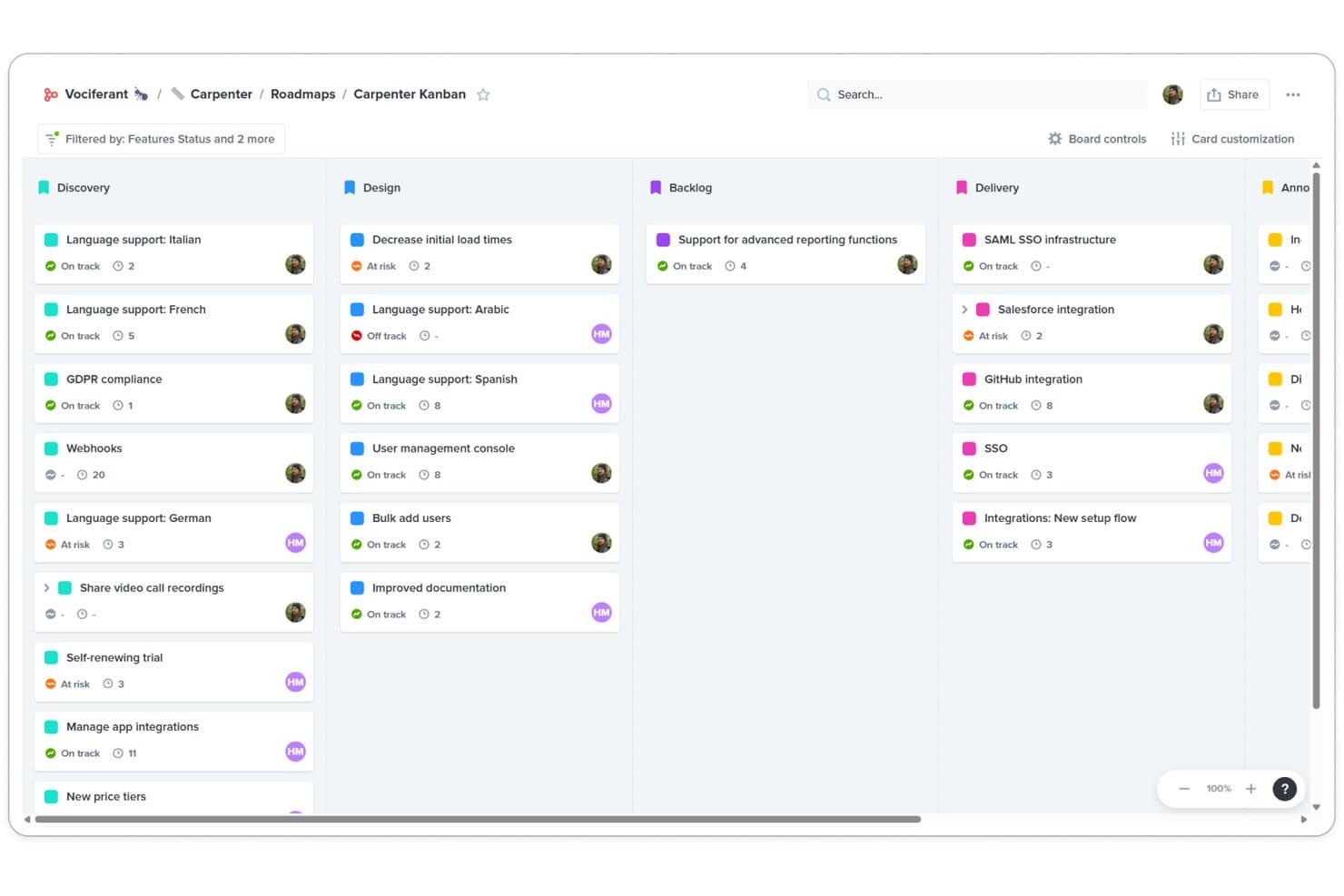
Task: Click the Vociferant breadcrumb
Action: click(96, 94)
